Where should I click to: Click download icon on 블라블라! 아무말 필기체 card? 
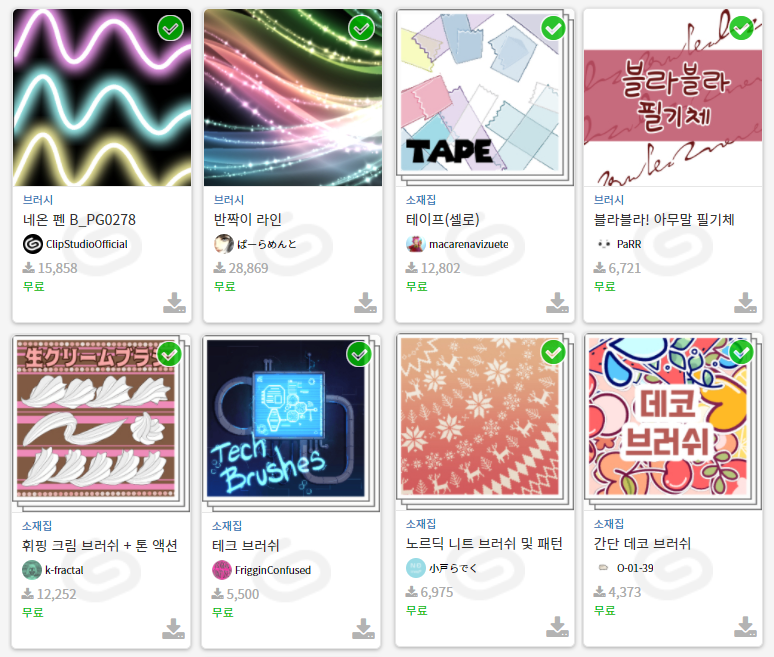(745, 303)
